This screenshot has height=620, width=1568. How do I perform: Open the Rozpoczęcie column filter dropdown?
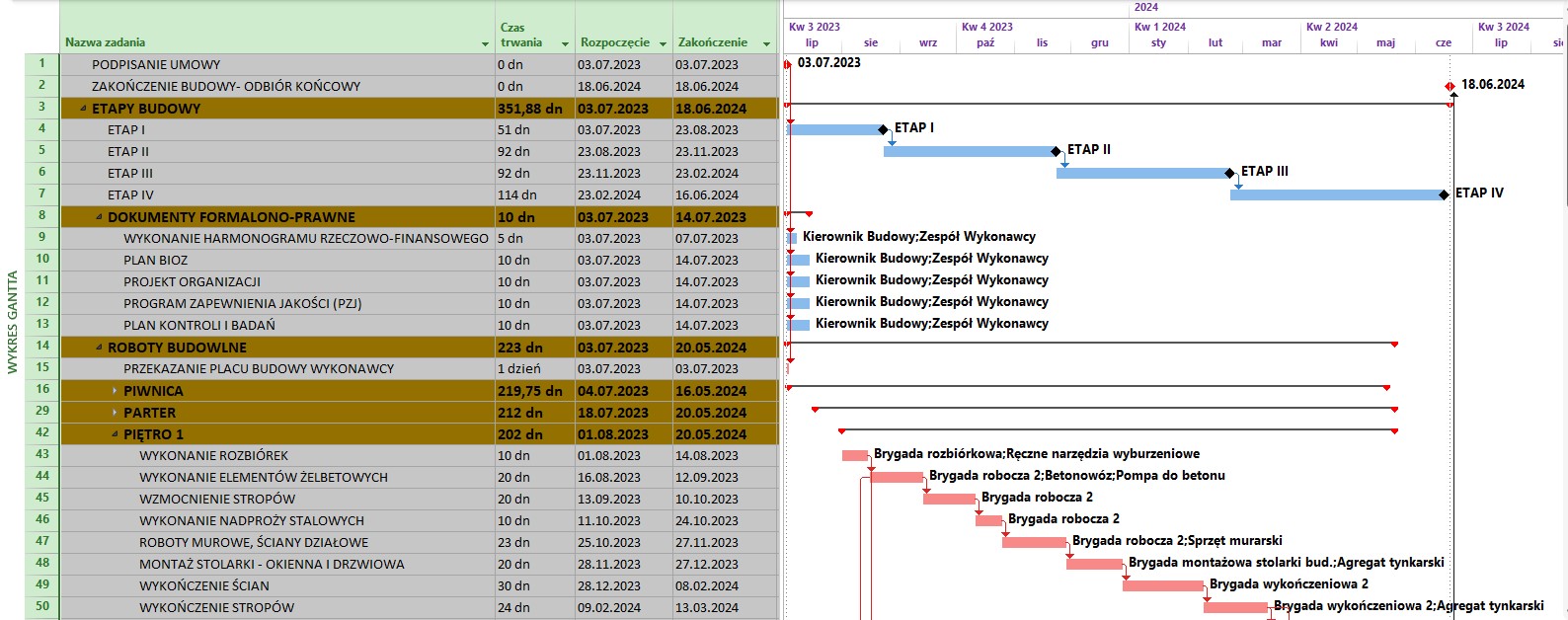(661, 44)
